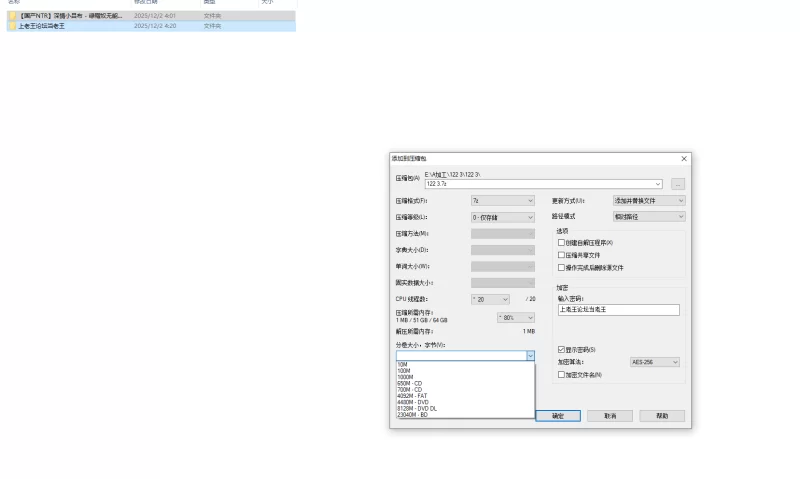Collapse the 分卷大小 volume size dropdown arrow

coord(531,356)
